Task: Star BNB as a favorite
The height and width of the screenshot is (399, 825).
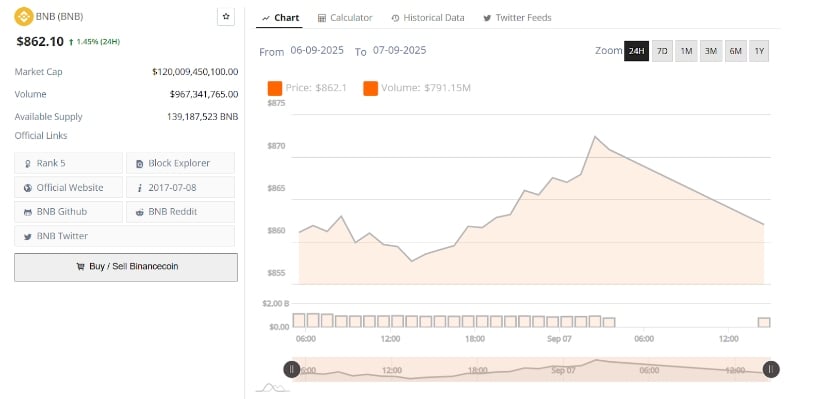Action: pos(226,16)
